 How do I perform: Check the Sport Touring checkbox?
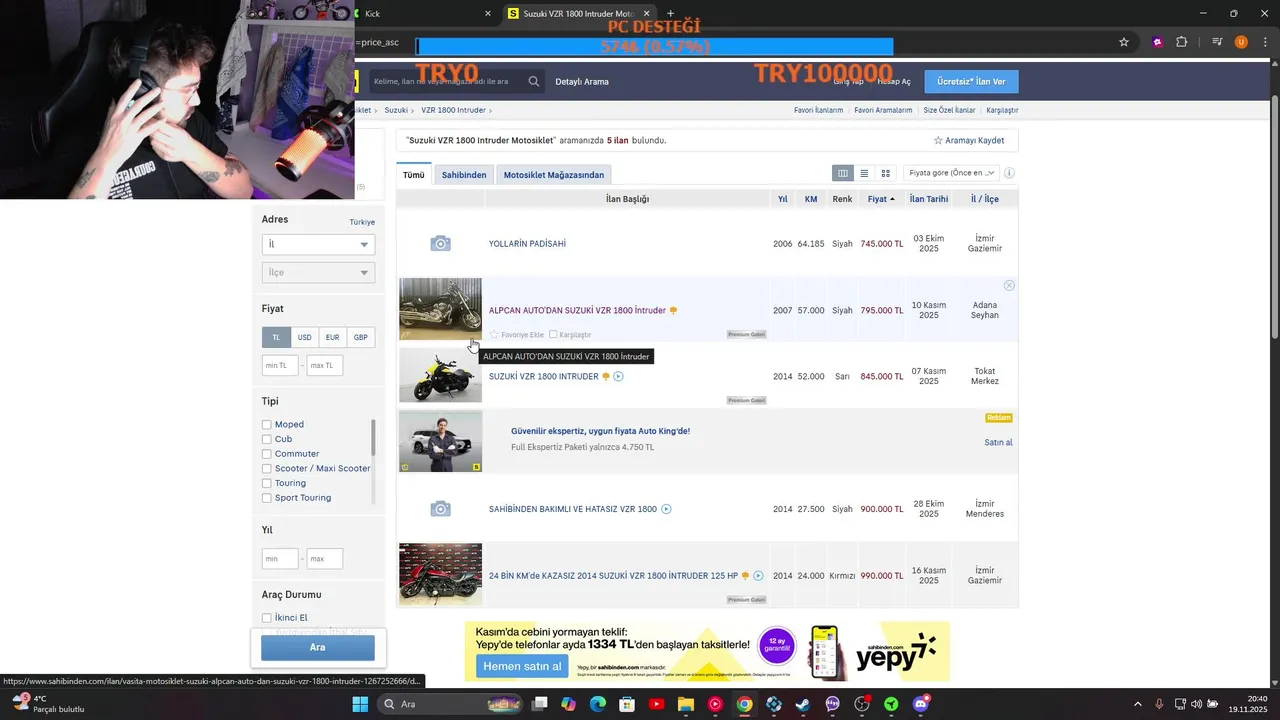[267, 498]
